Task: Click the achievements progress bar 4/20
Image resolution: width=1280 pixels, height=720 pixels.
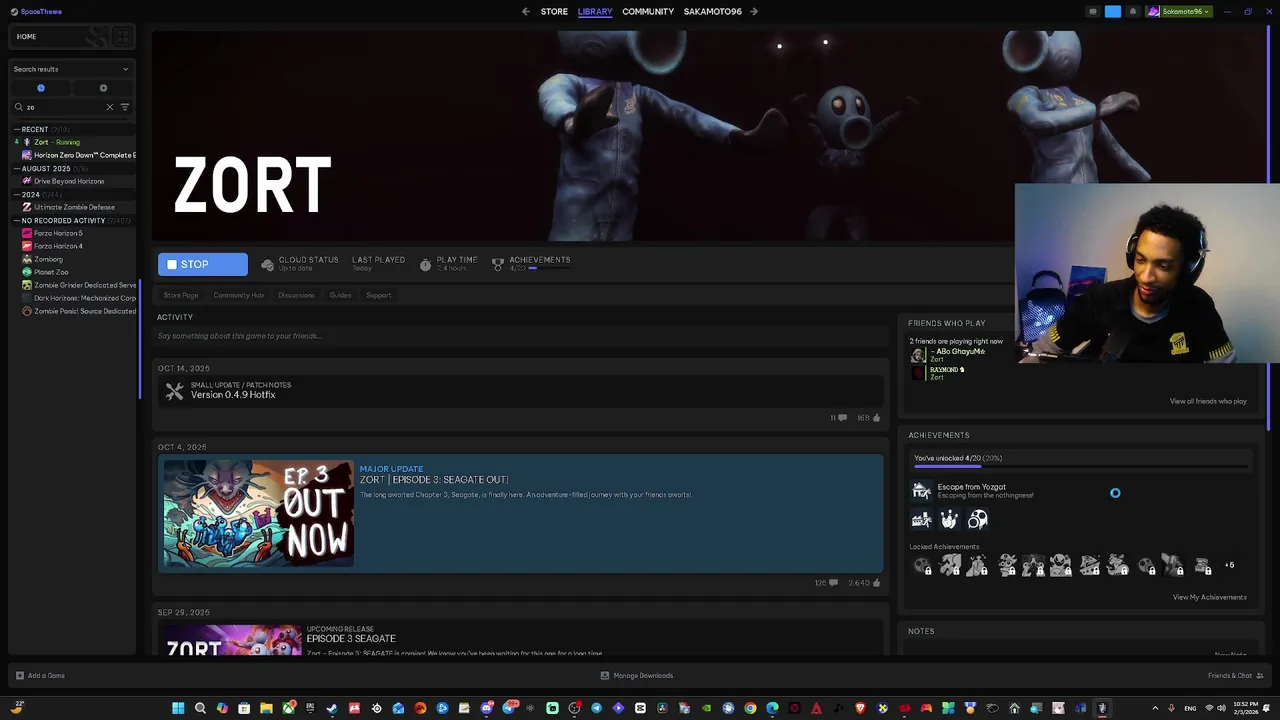Action: pos(1080,466)
